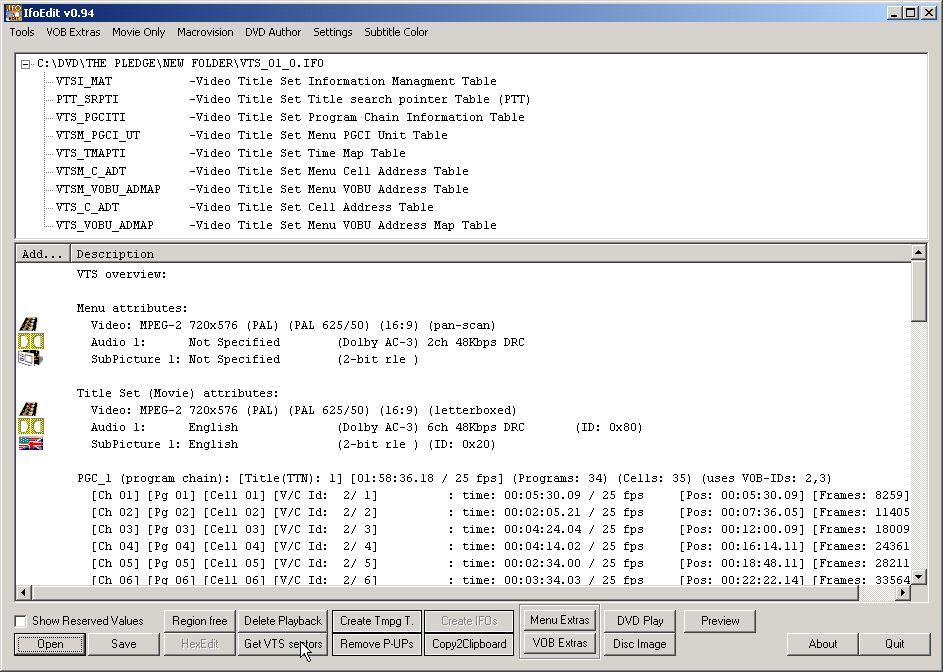The image size is (943, 672).
Task: Click the Add... column header
Action: 43,254
